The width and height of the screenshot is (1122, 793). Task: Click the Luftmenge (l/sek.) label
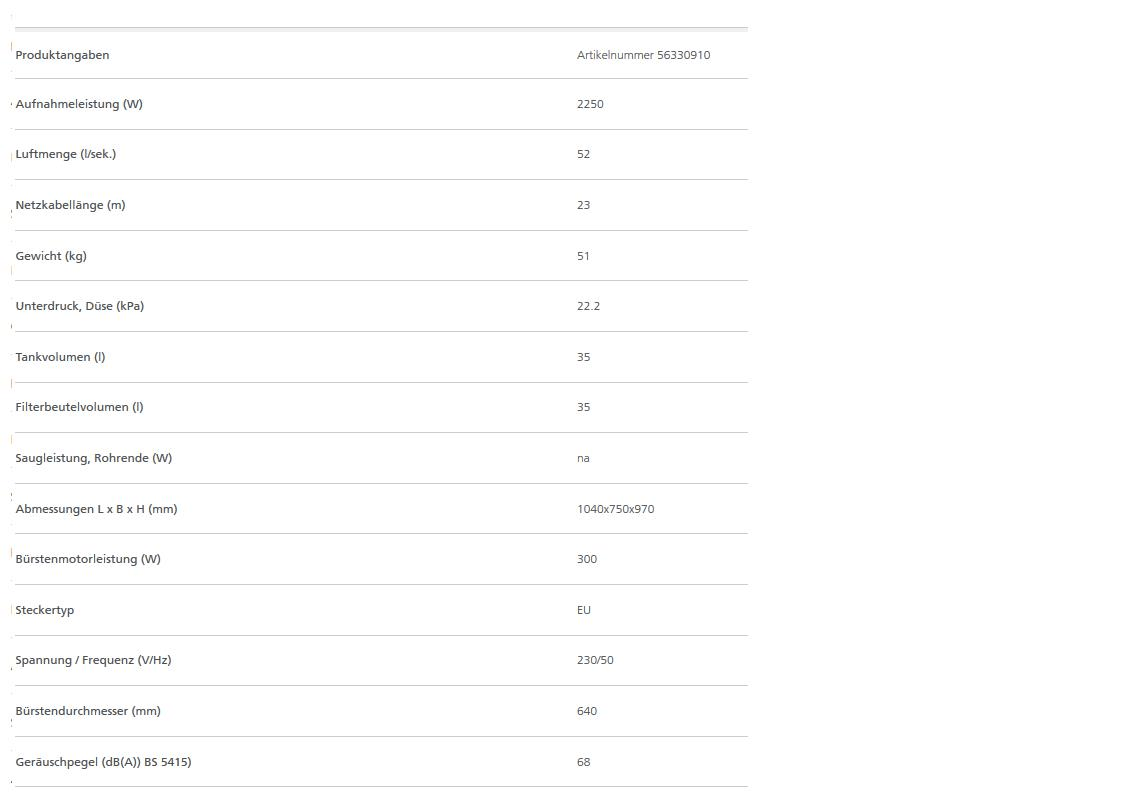pyautogui.click(x=66, y=154)
